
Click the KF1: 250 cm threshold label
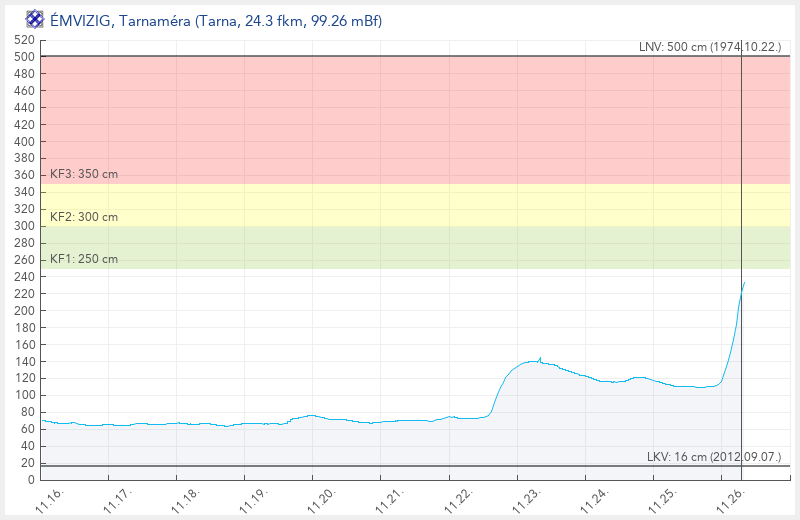84,259
